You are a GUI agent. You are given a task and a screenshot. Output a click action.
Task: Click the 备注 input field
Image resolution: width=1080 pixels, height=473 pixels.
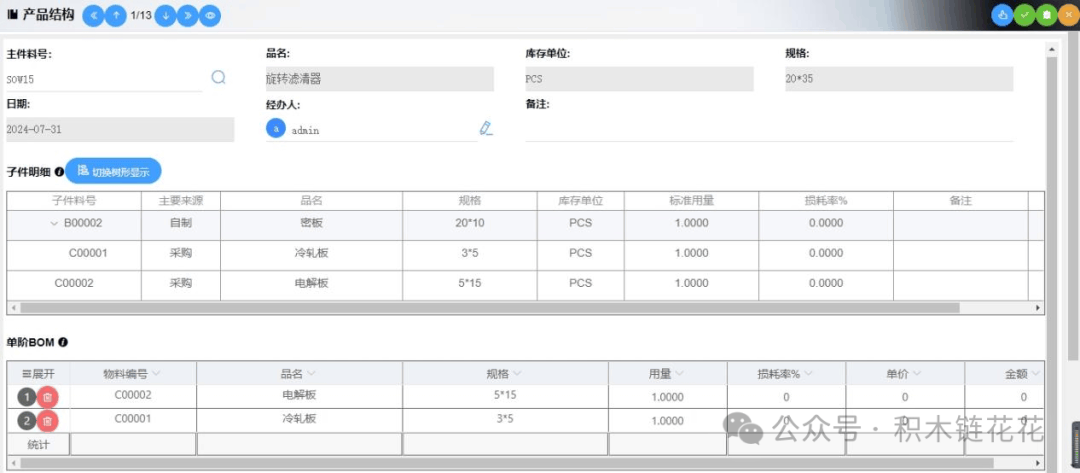768,130
